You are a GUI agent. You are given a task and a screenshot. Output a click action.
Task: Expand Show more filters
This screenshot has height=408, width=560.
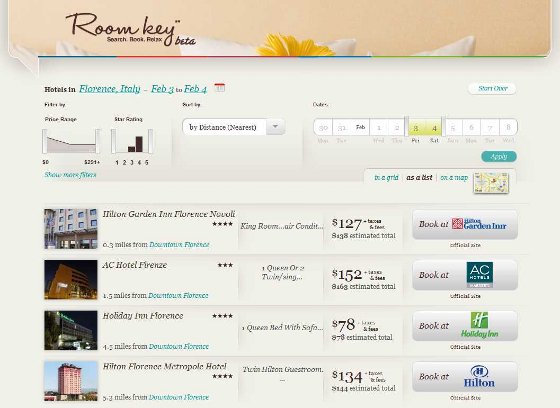pos(70,175)
